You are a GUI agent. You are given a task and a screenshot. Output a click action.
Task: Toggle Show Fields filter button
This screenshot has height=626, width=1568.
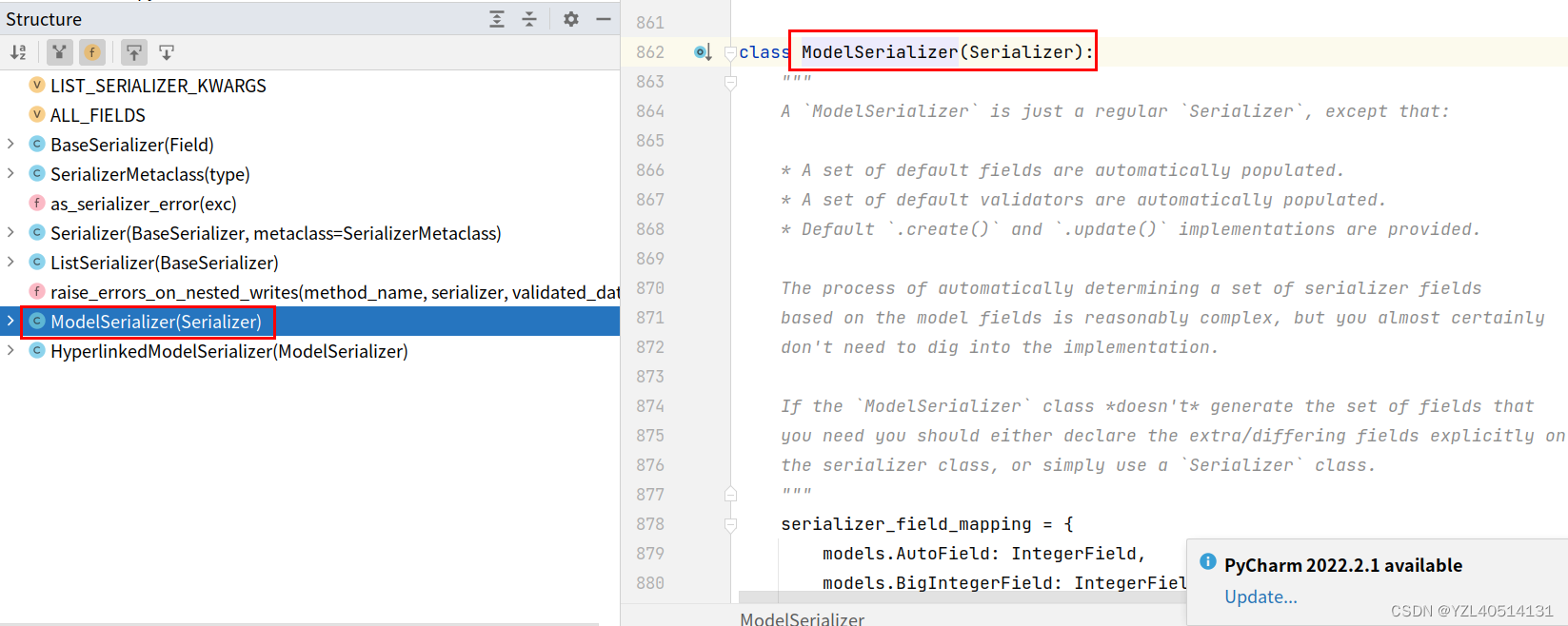(92, 52)
